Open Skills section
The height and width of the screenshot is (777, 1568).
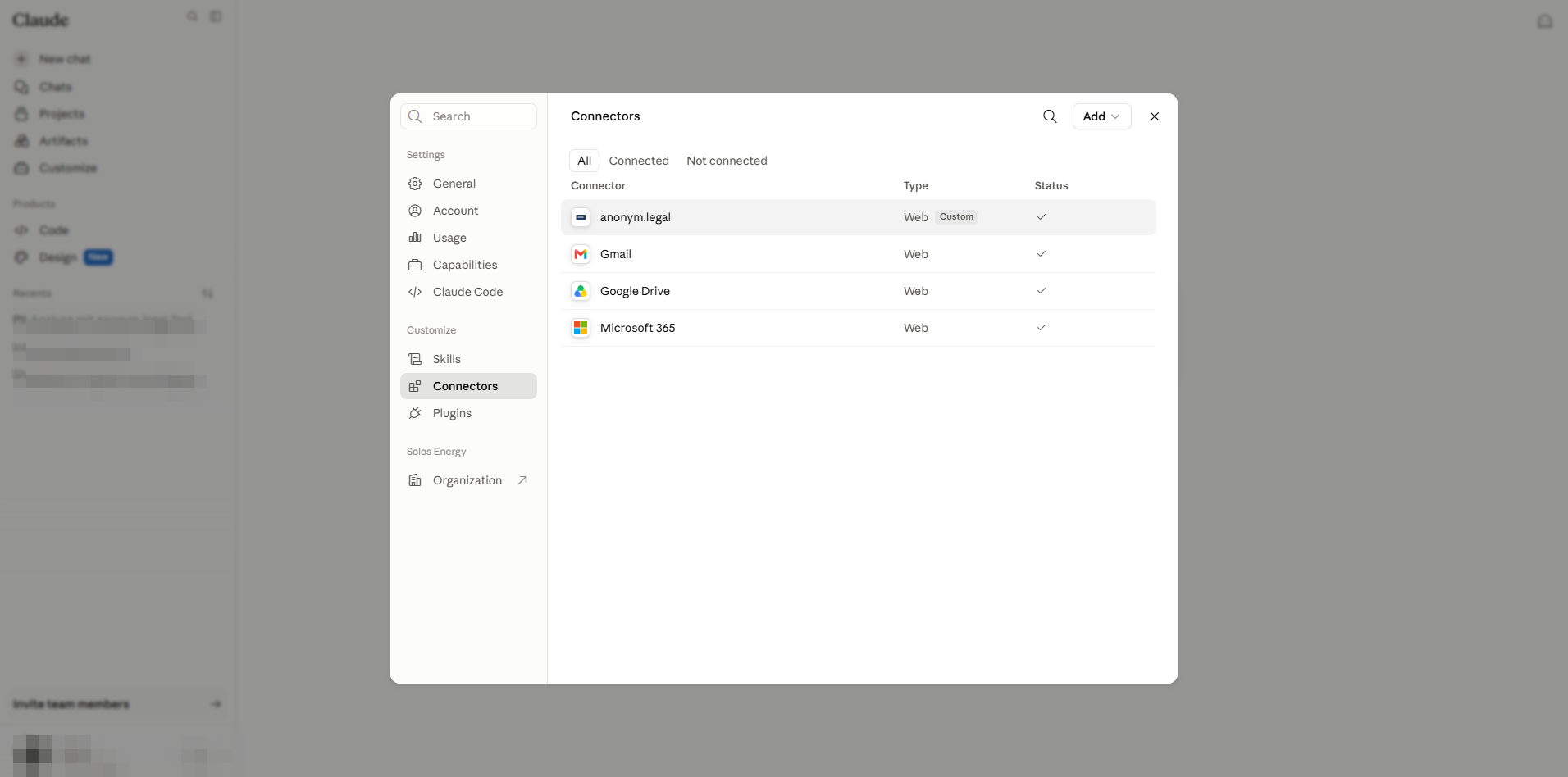pyautogui.click(x=468, y=359)
